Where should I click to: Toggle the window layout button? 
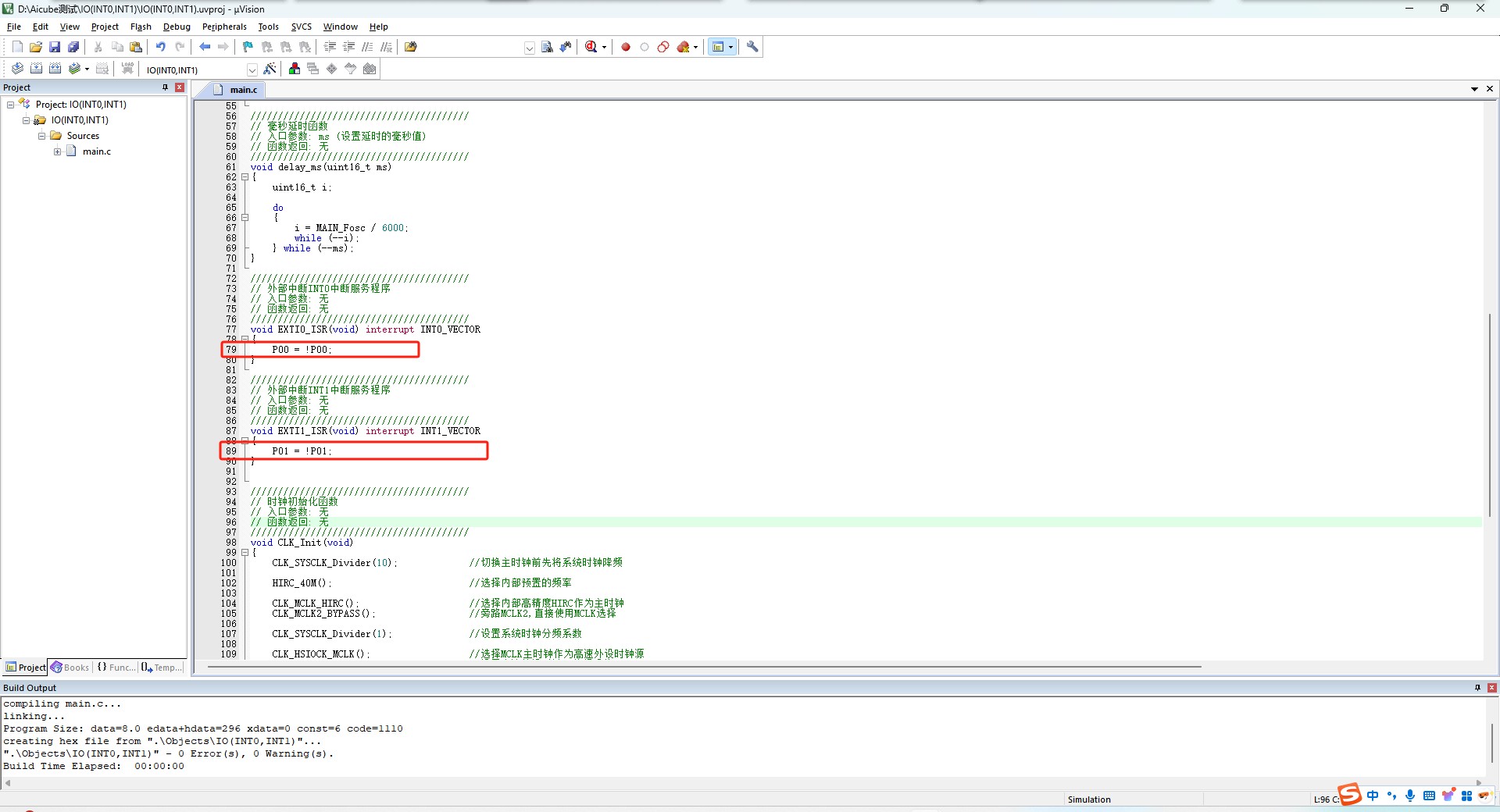(x=718, y=47)
